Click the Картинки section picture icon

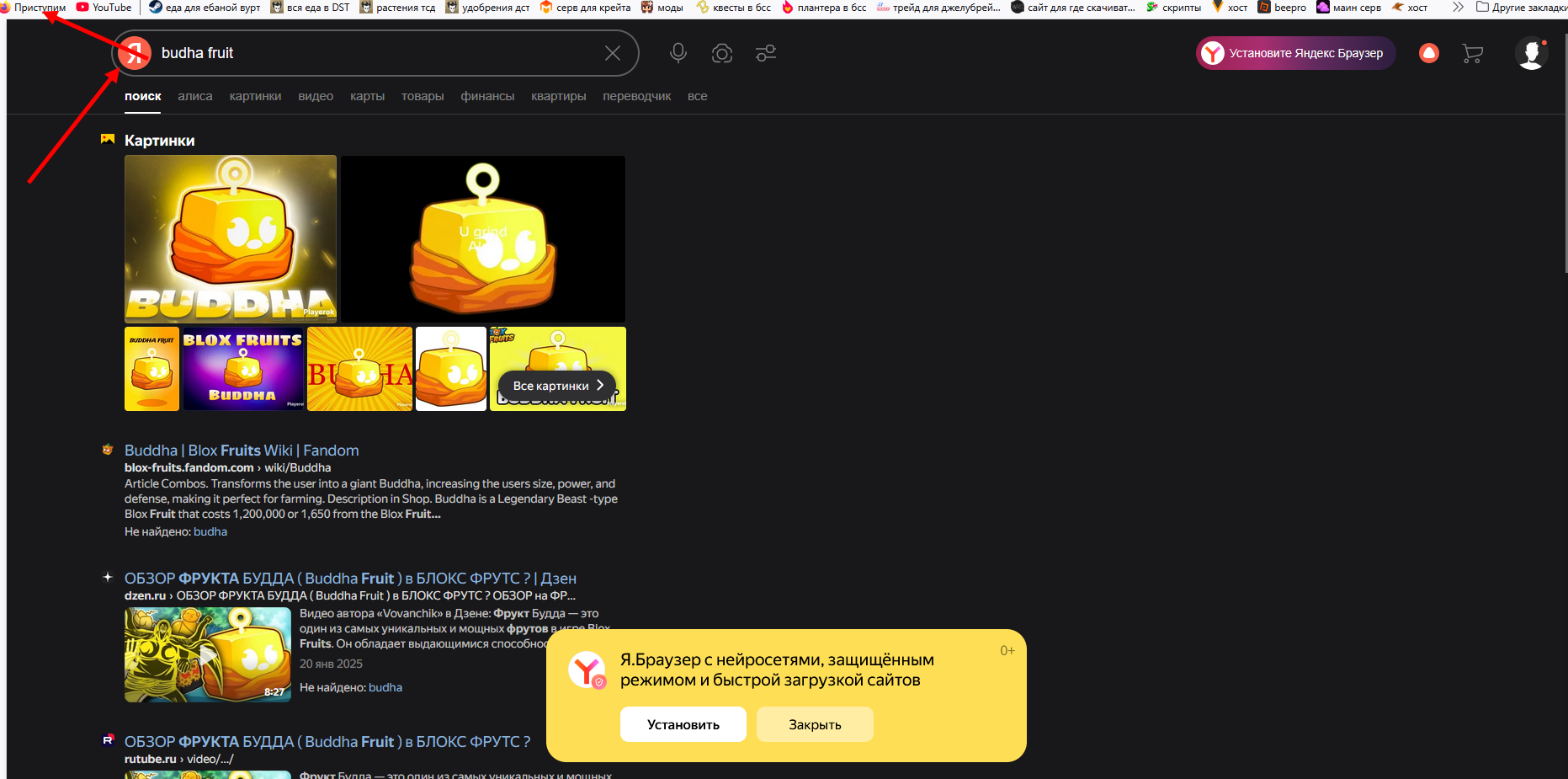[x=108, y=139]
